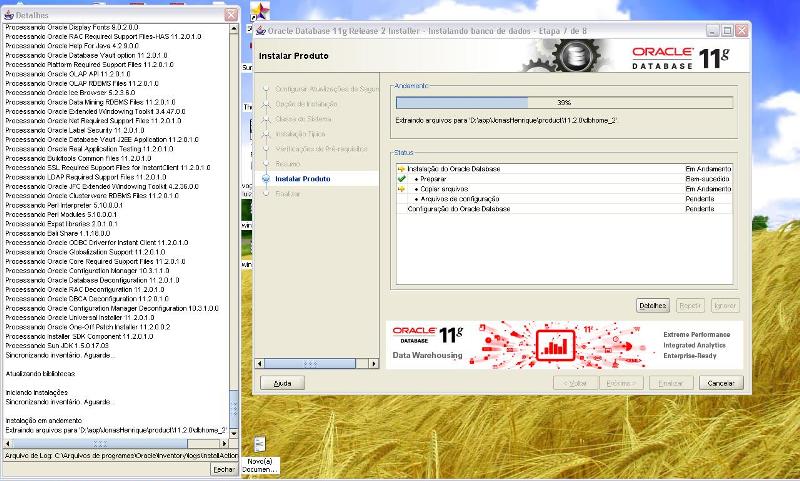This screenshot has height=481, width=800.
Task: Open the star desktop icon above the installer
Action: [260, 11]
